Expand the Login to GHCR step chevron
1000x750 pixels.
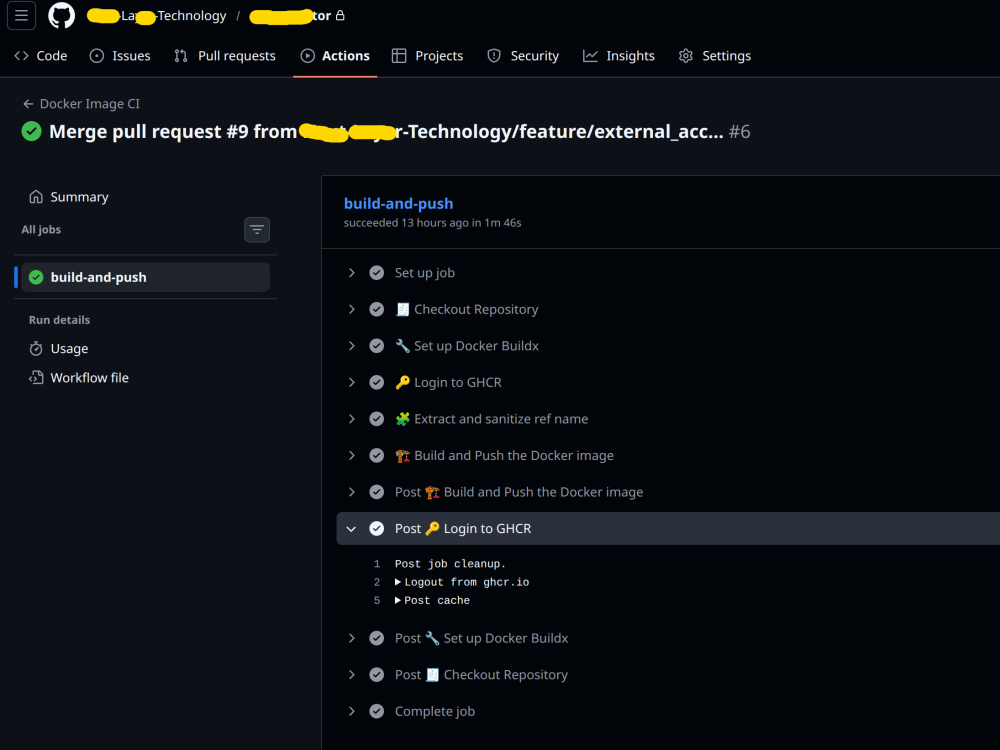(x=351, y=383)
